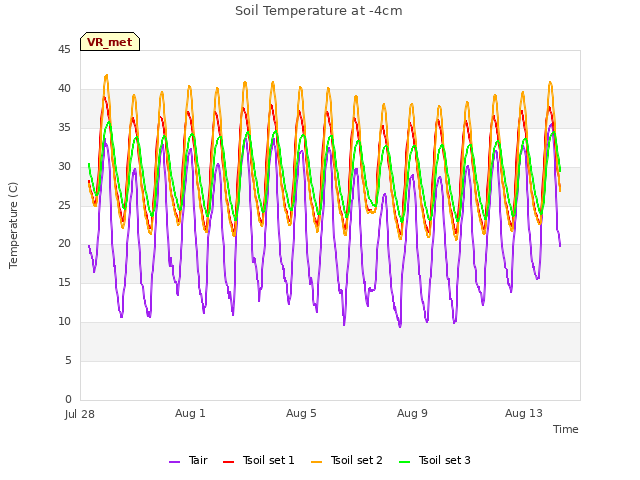Click the 25 y-axis tick label
The width and height of the screenshot is (640, 480).
64,205
